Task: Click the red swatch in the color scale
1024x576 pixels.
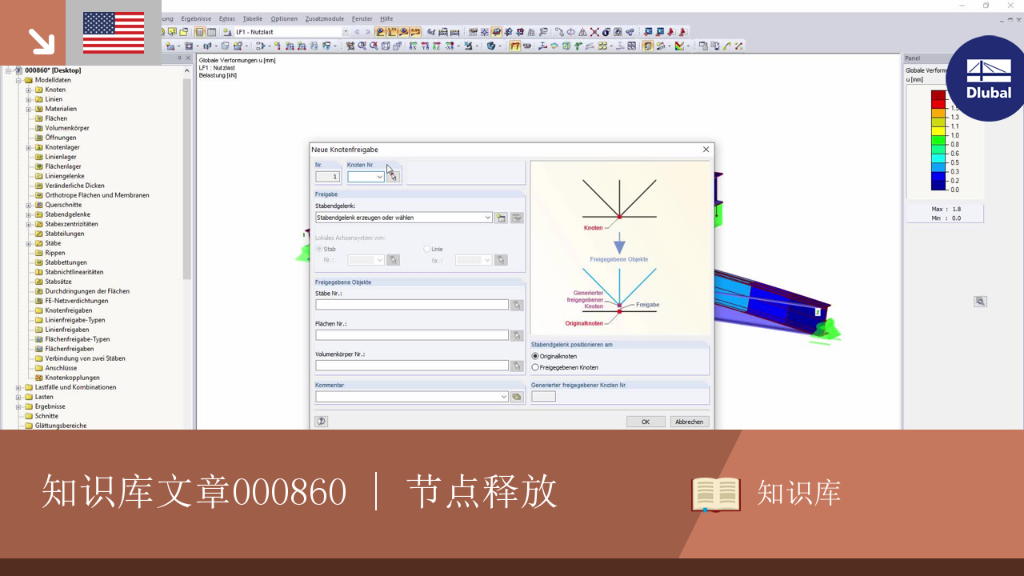Action: [938, 104]
